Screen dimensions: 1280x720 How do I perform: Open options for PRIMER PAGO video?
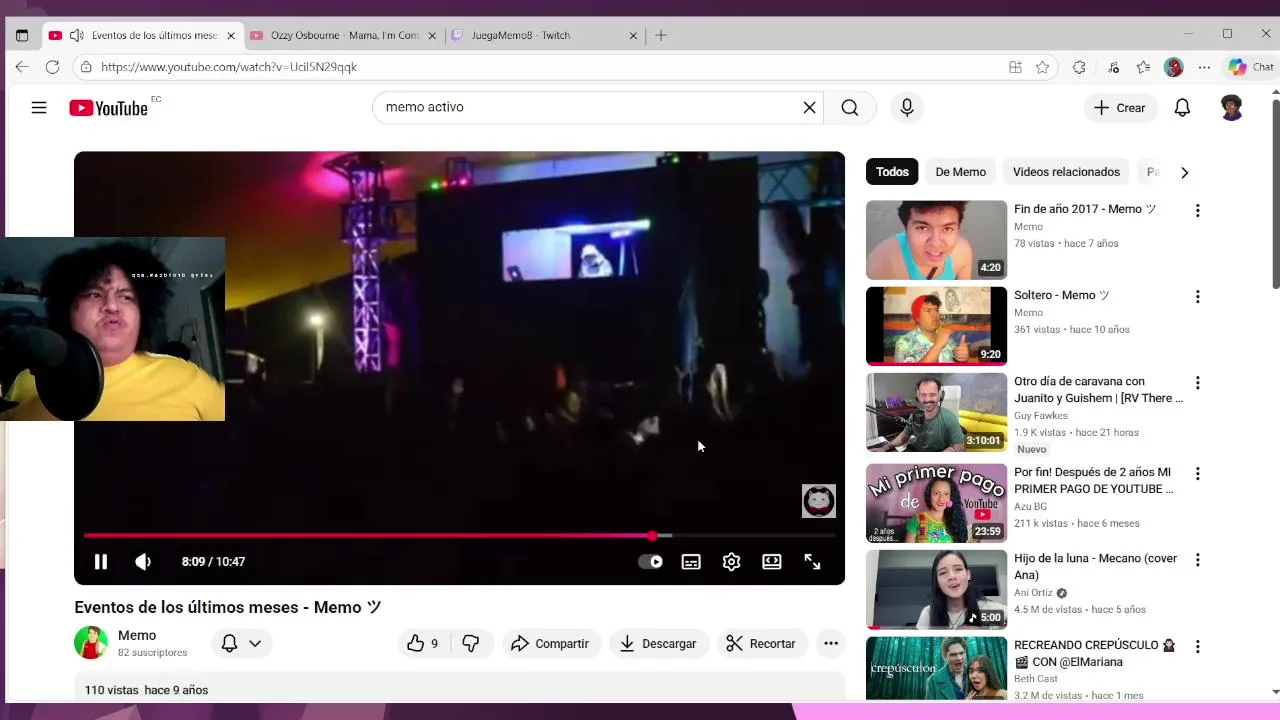[1197, 473]
